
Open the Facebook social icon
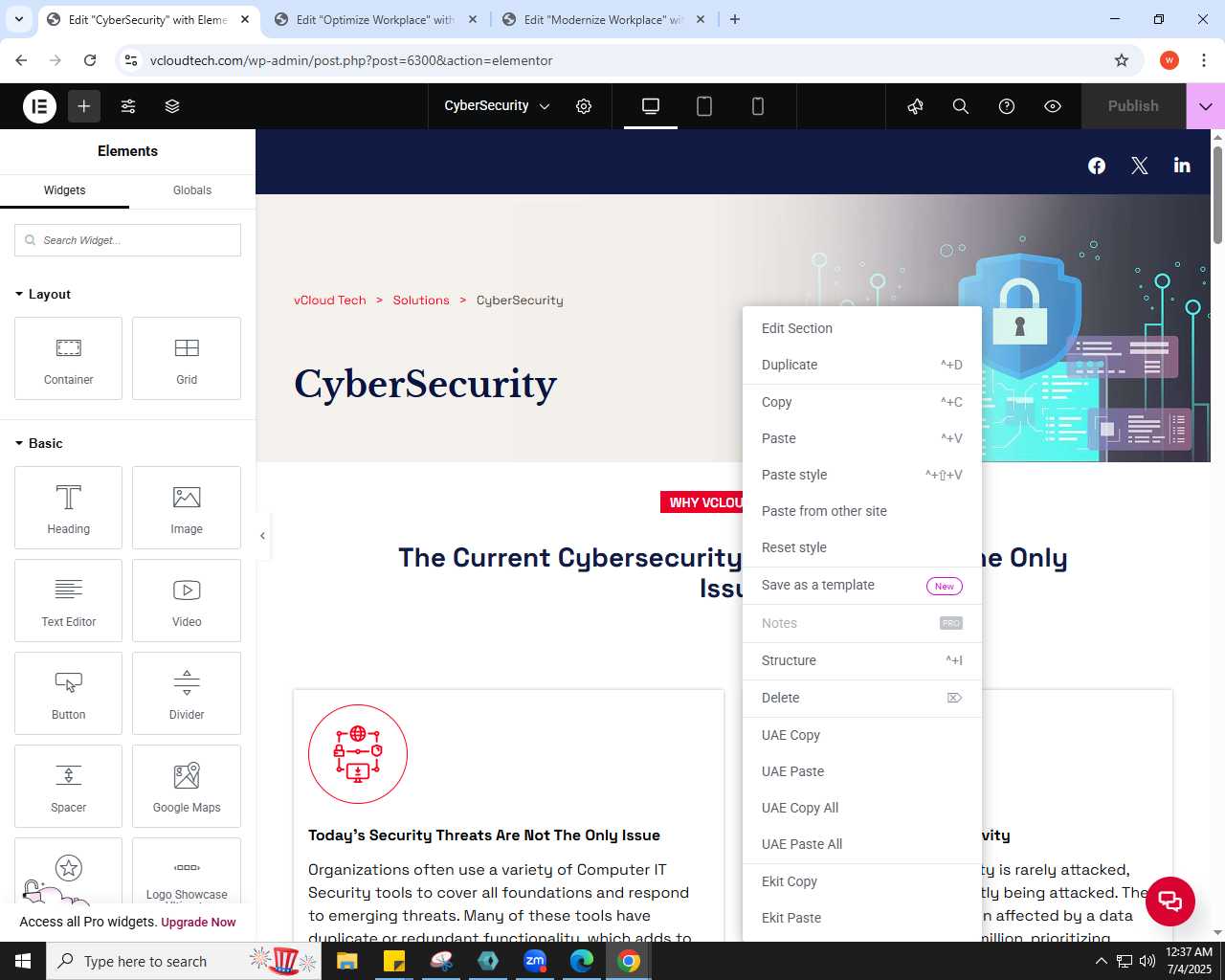(1097, 166)
